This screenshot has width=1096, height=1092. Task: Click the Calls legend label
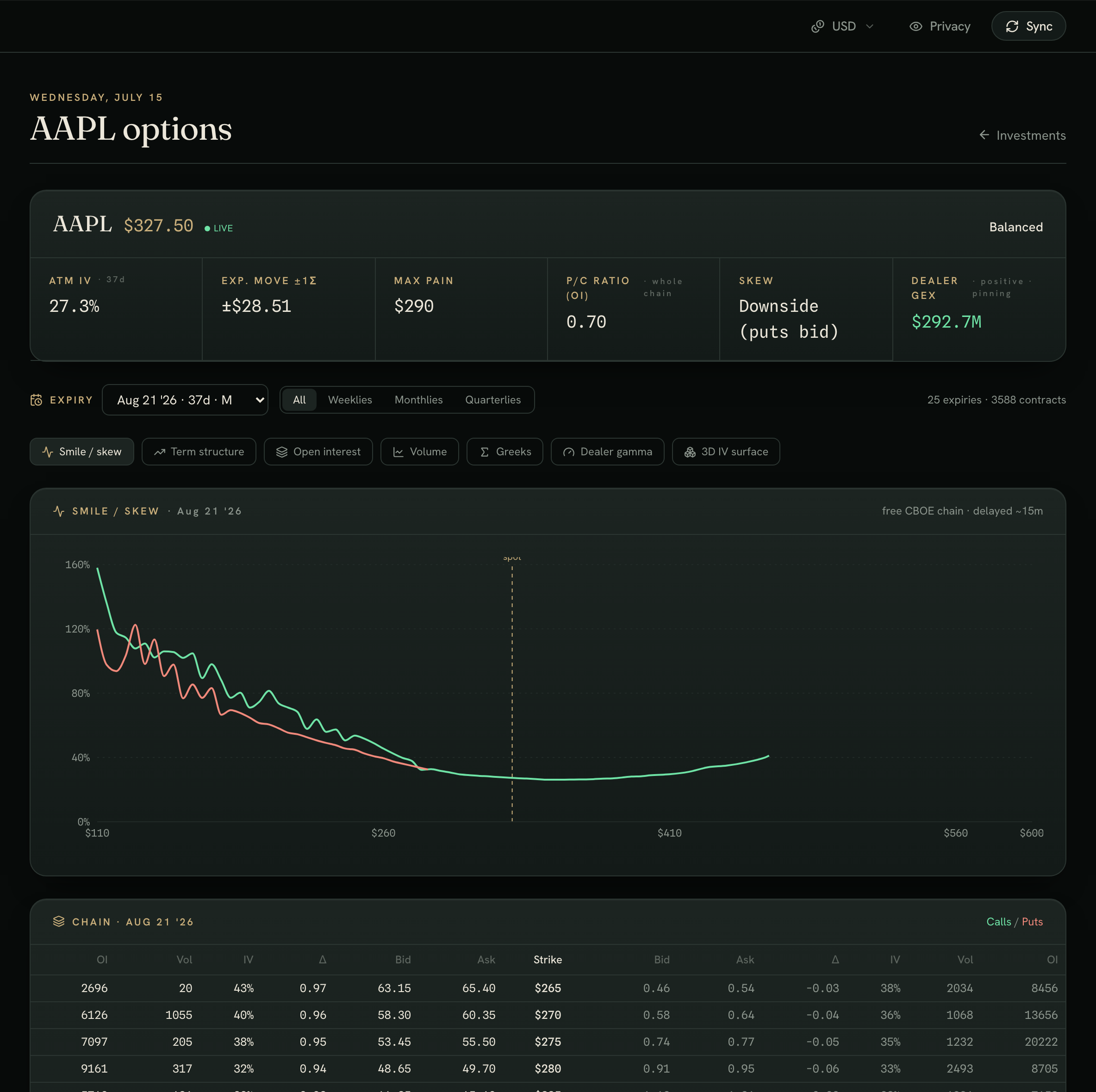[x=998, y=921]
